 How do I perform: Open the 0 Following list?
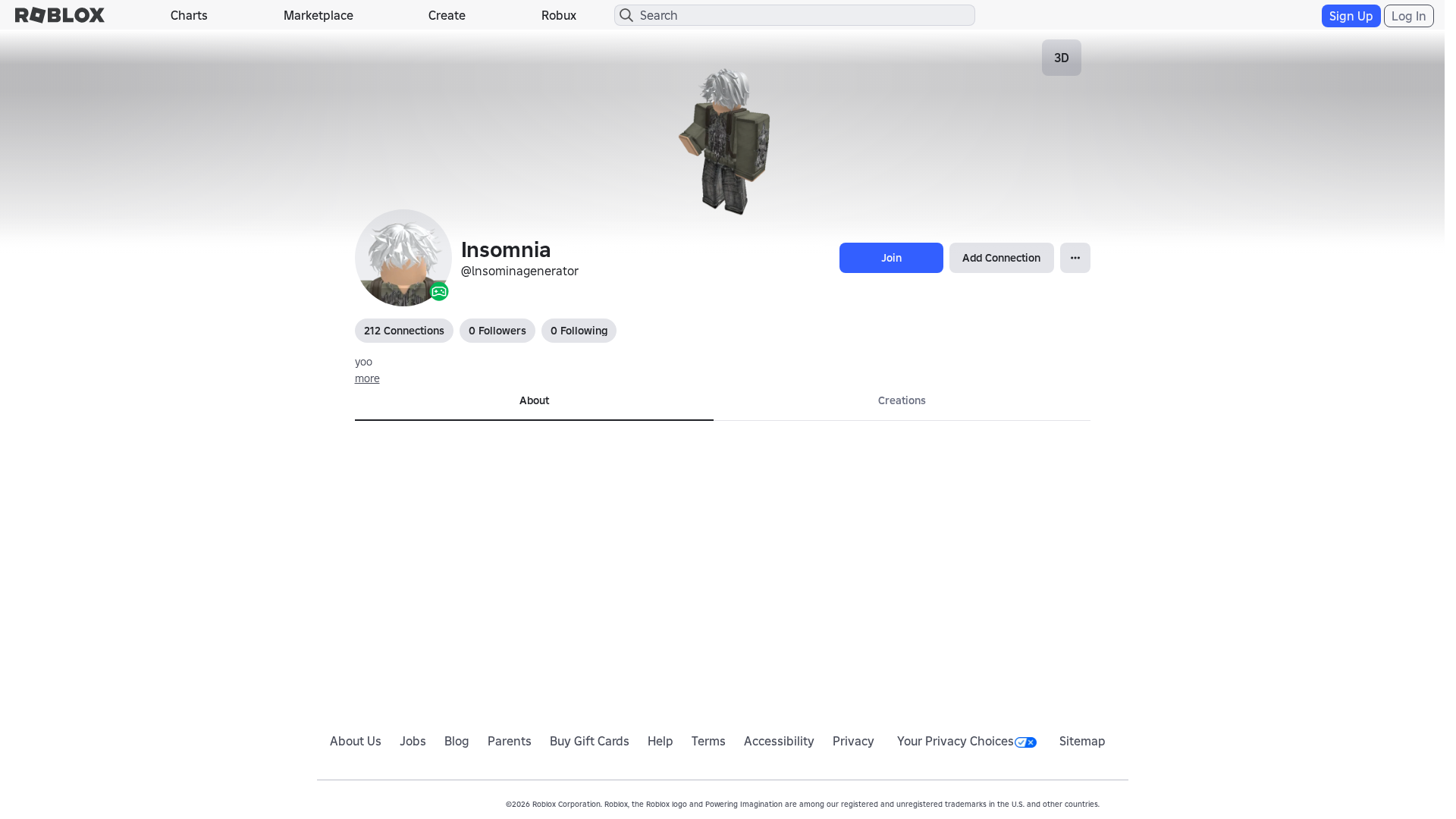click(x=579, y=331)
